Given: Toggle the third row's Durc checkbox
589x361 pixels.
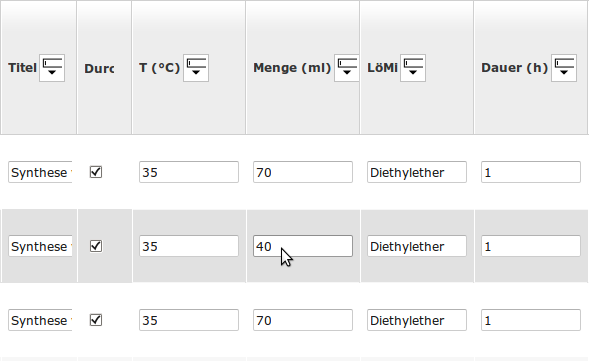Looking at the screenshot, I should (96, 320).
